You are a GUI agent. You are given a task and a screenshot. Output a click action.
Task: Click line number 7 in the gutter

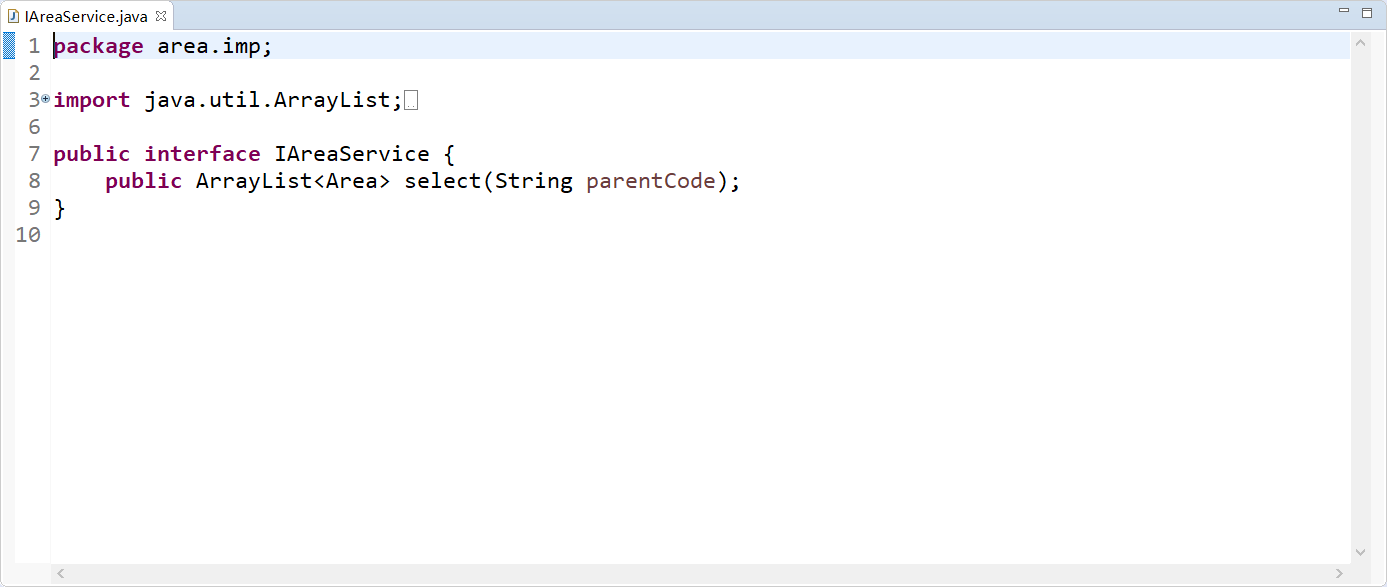pyautogui.click(x=35, y=154)
